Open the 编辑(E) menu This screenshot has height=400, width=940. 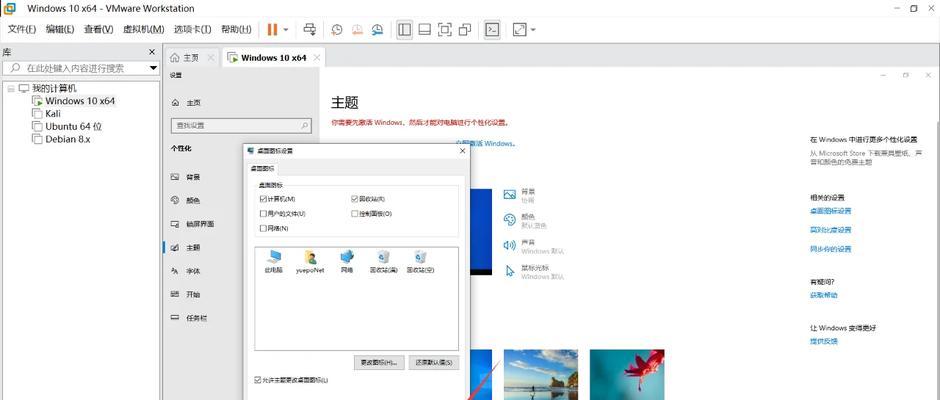[x=60, y=29]
